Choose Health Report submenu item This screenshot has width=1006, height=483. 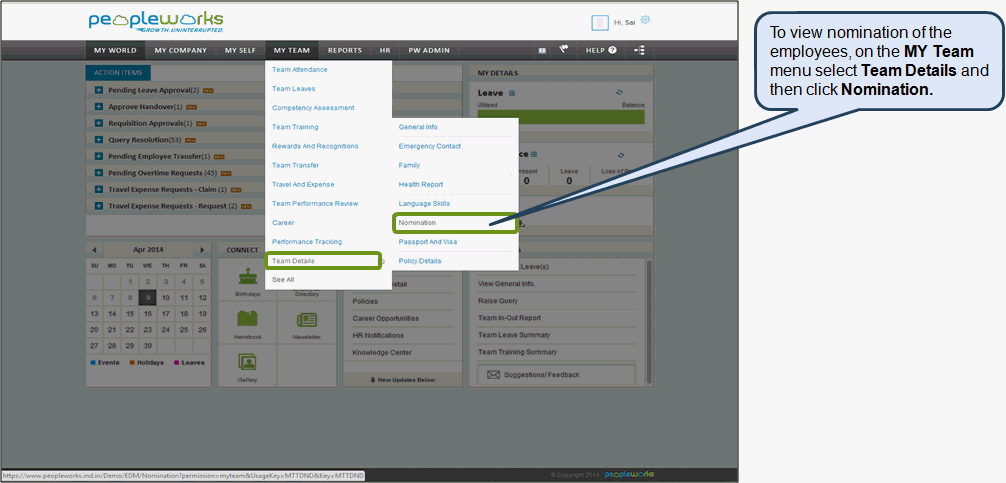pyautogui.click(x=421, y=185)
